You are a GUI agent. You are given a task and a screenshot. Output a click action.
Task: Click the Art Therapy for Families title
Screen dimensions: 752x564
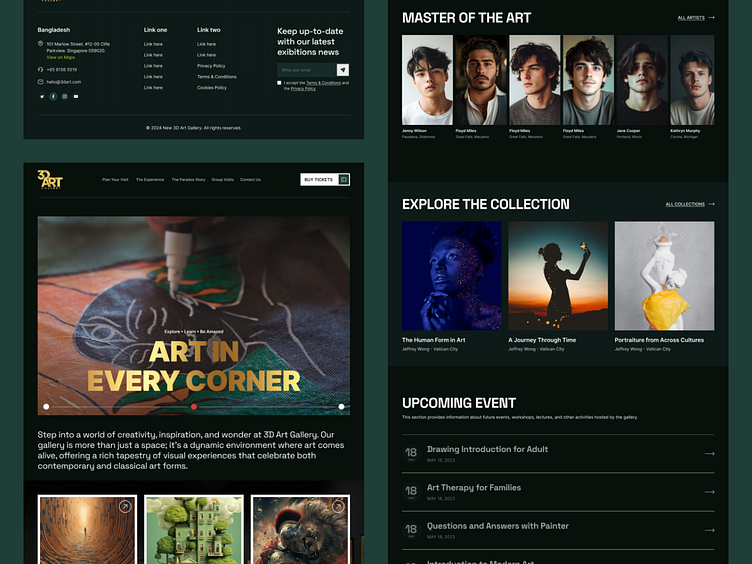pos(474,488)
